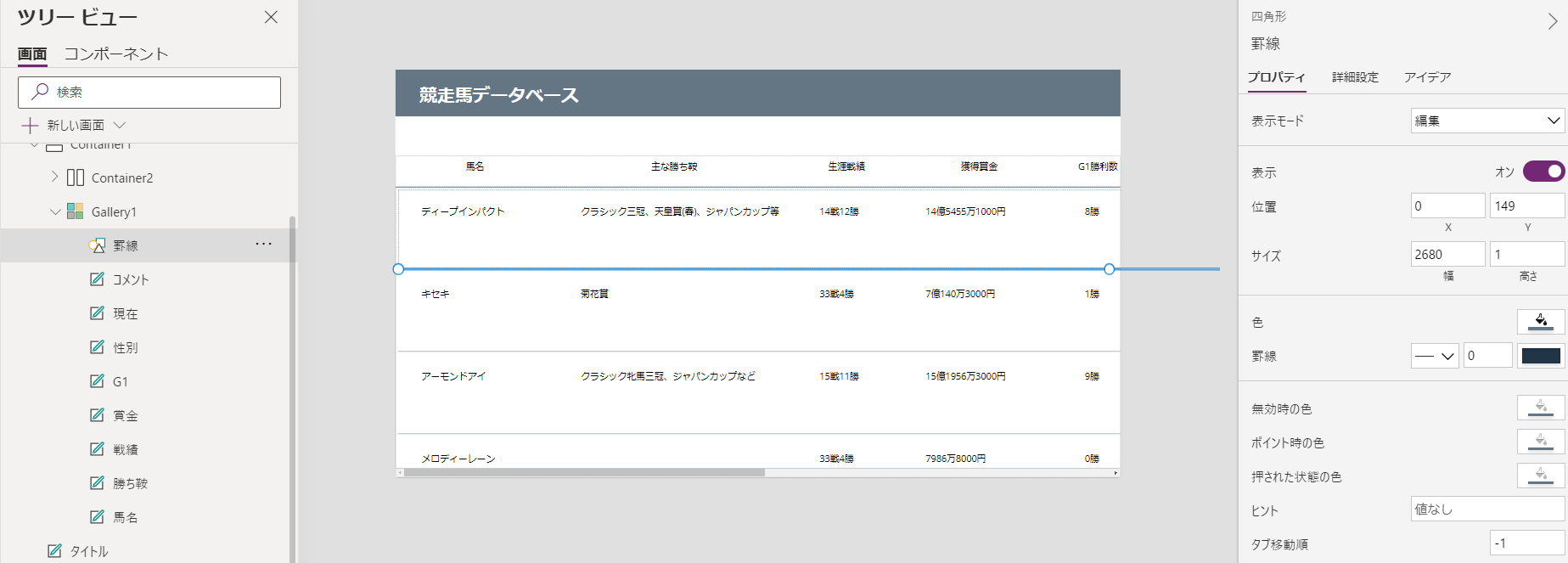Screen dimensions: 1568x563
Task: Click the コメント label edit icon
Action: click(x=98, y=279)
